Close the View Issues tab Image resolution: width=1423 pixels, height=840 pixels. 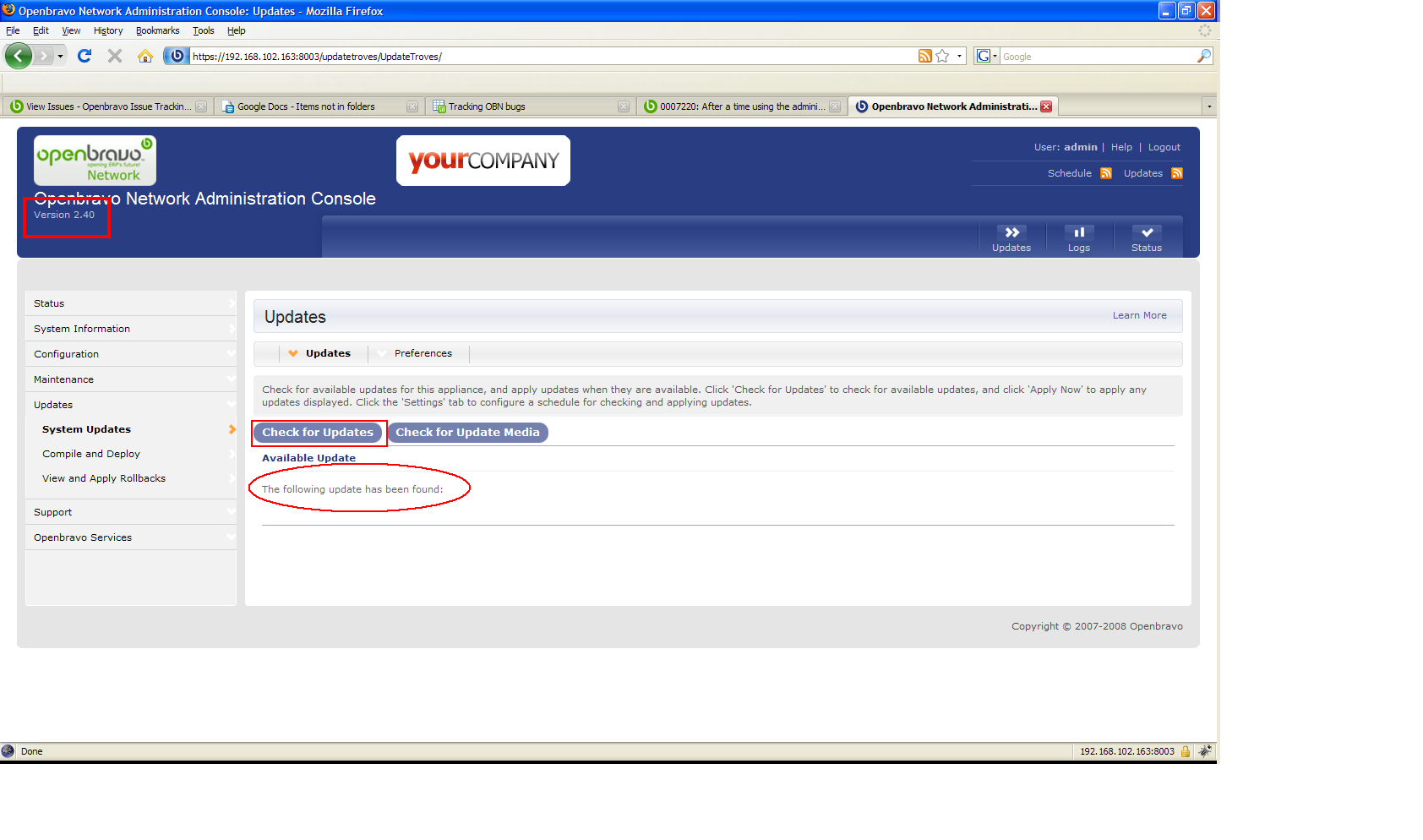pos(201,106)
